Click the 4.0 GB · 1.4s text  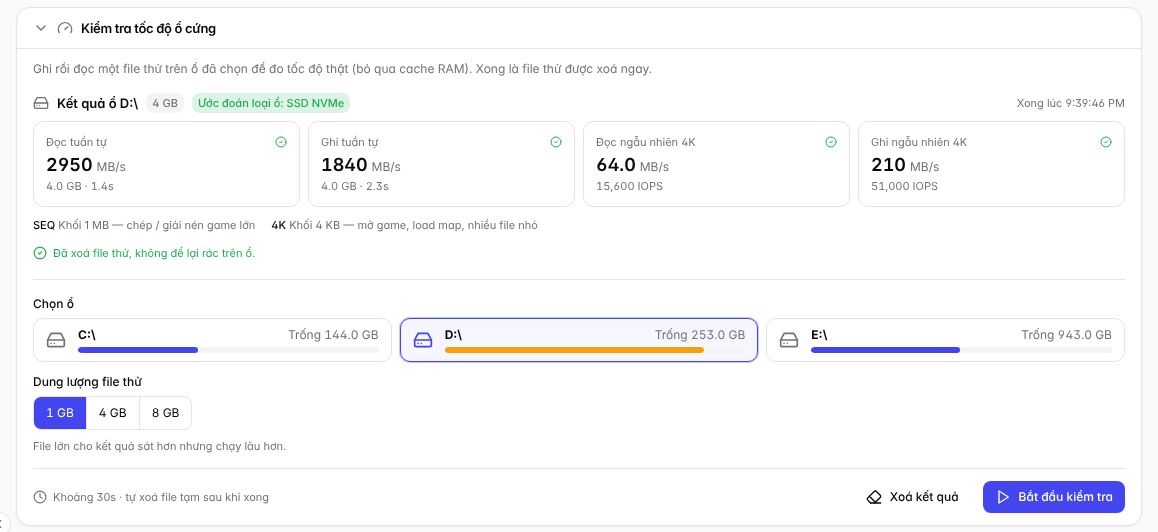[80, 186]
